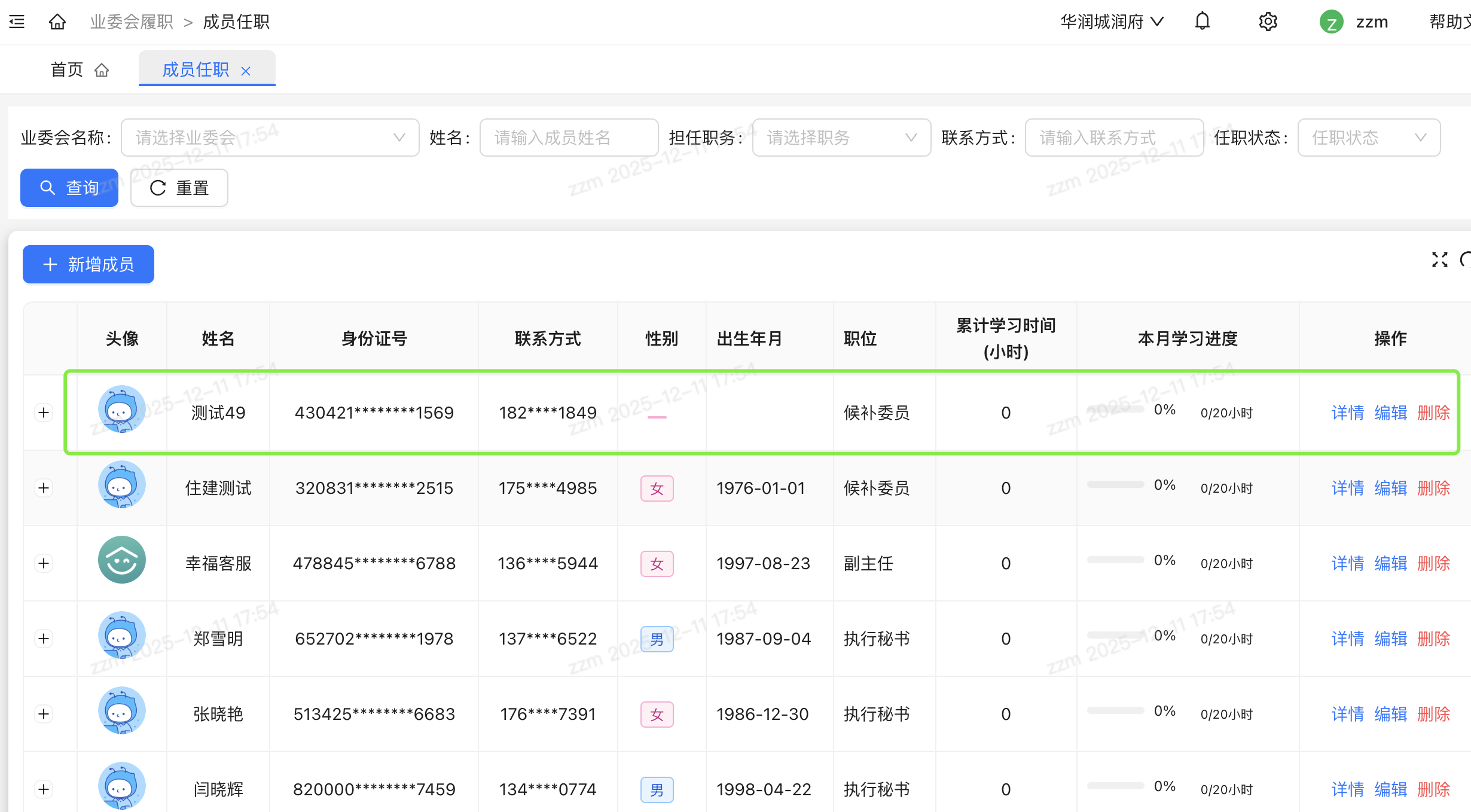Open 业委会名称 dropdown

tap(270, 138)
